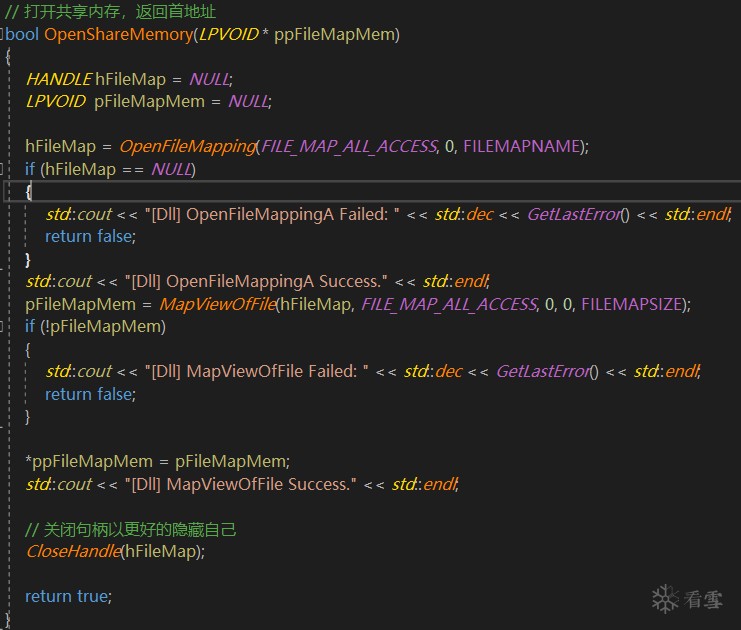Viewport: 741px width, 630px height.
Task: Click LPVOID in the function signature
Action: click(x=228, y=34)
